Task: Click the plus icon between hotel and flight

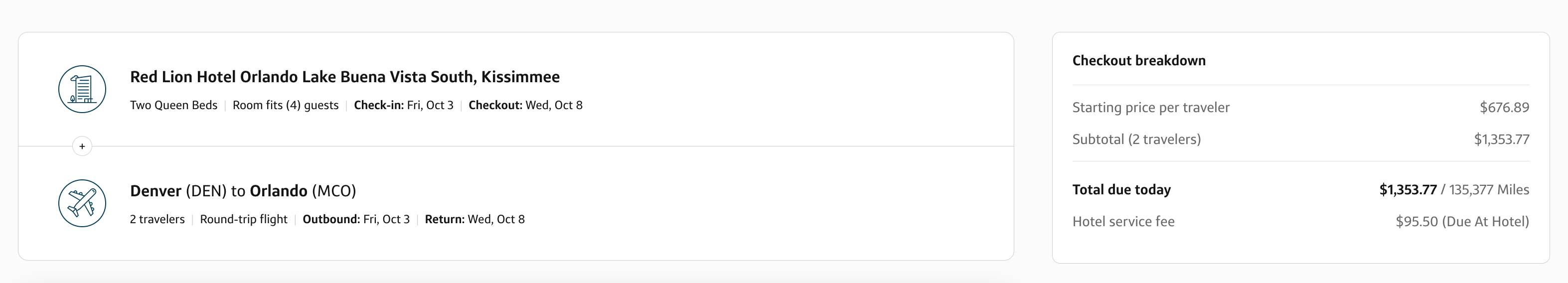Action: [x=82, y=146]
